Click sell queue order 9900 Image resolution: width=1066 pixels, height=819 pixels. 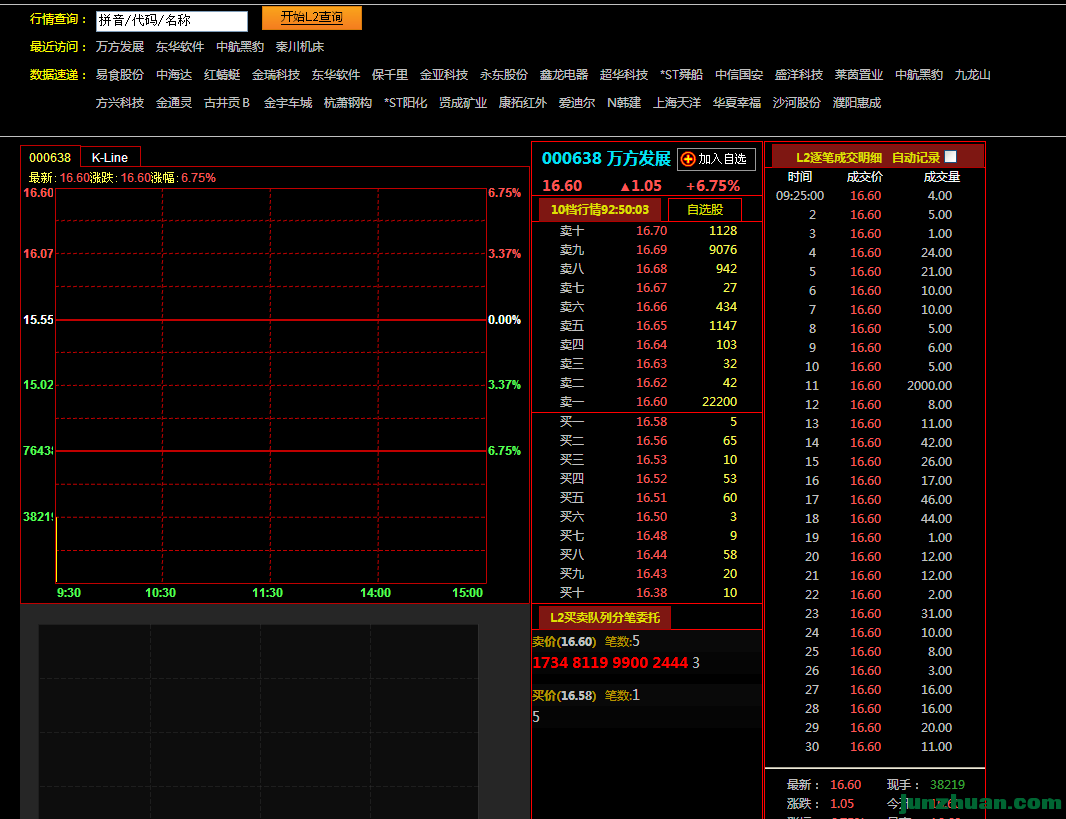pos(629,663)
